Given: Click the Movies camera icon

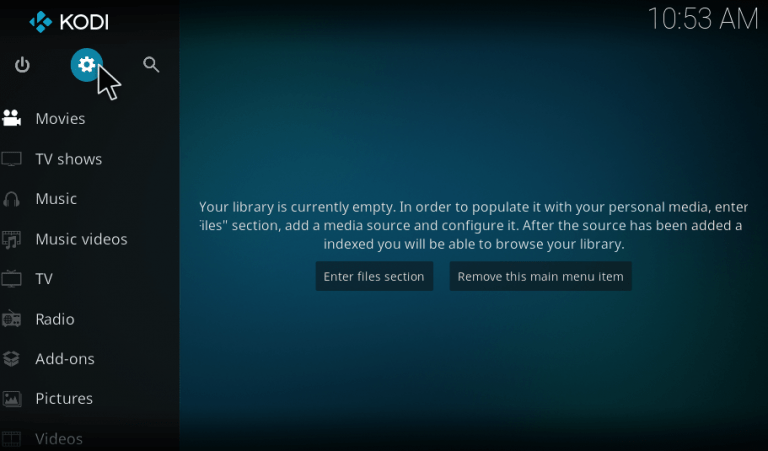Looking at the screenshot, I should click(x=12, y=119).
